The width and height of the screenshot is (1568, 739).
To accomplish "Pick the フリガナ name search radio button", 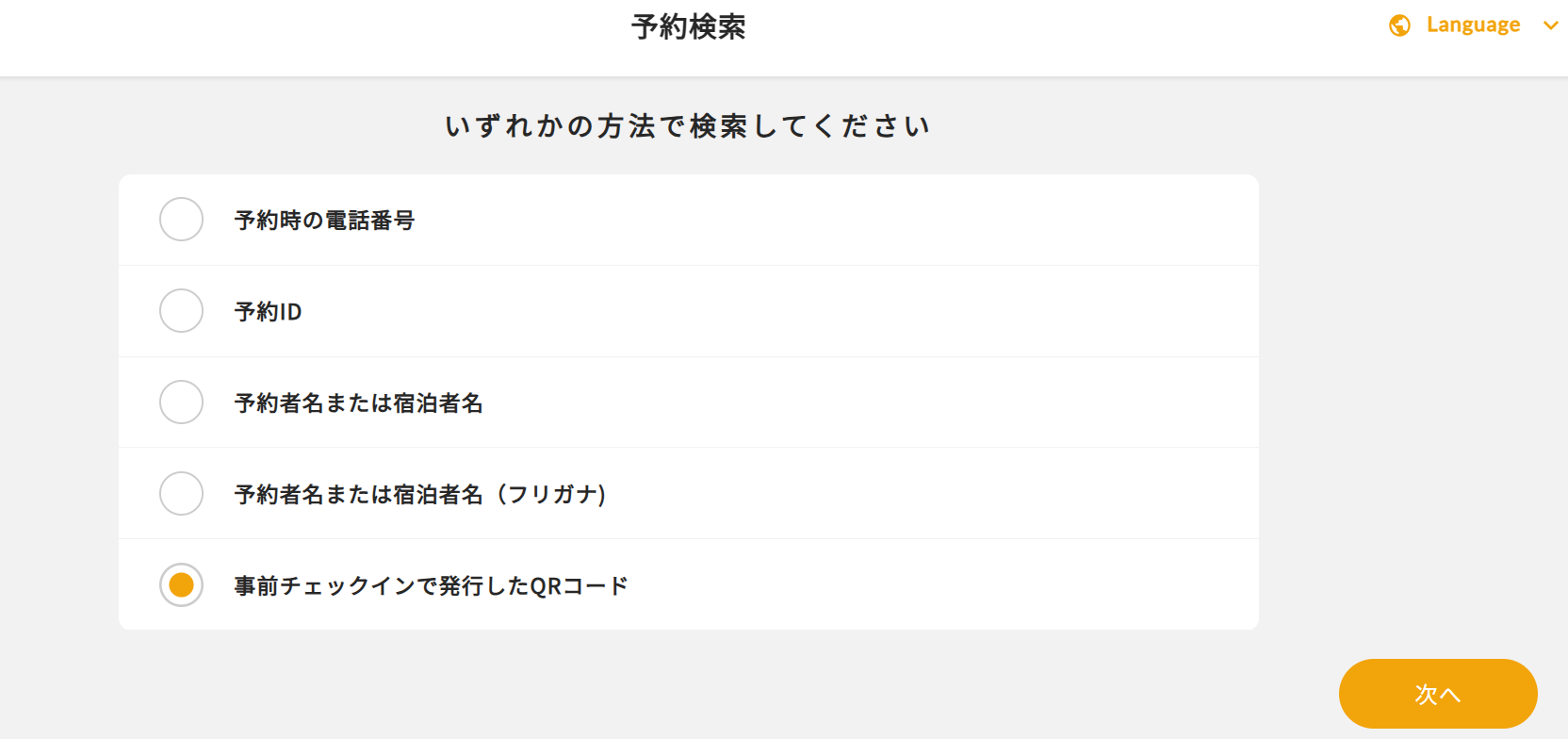I will click(x=181, y=494).
